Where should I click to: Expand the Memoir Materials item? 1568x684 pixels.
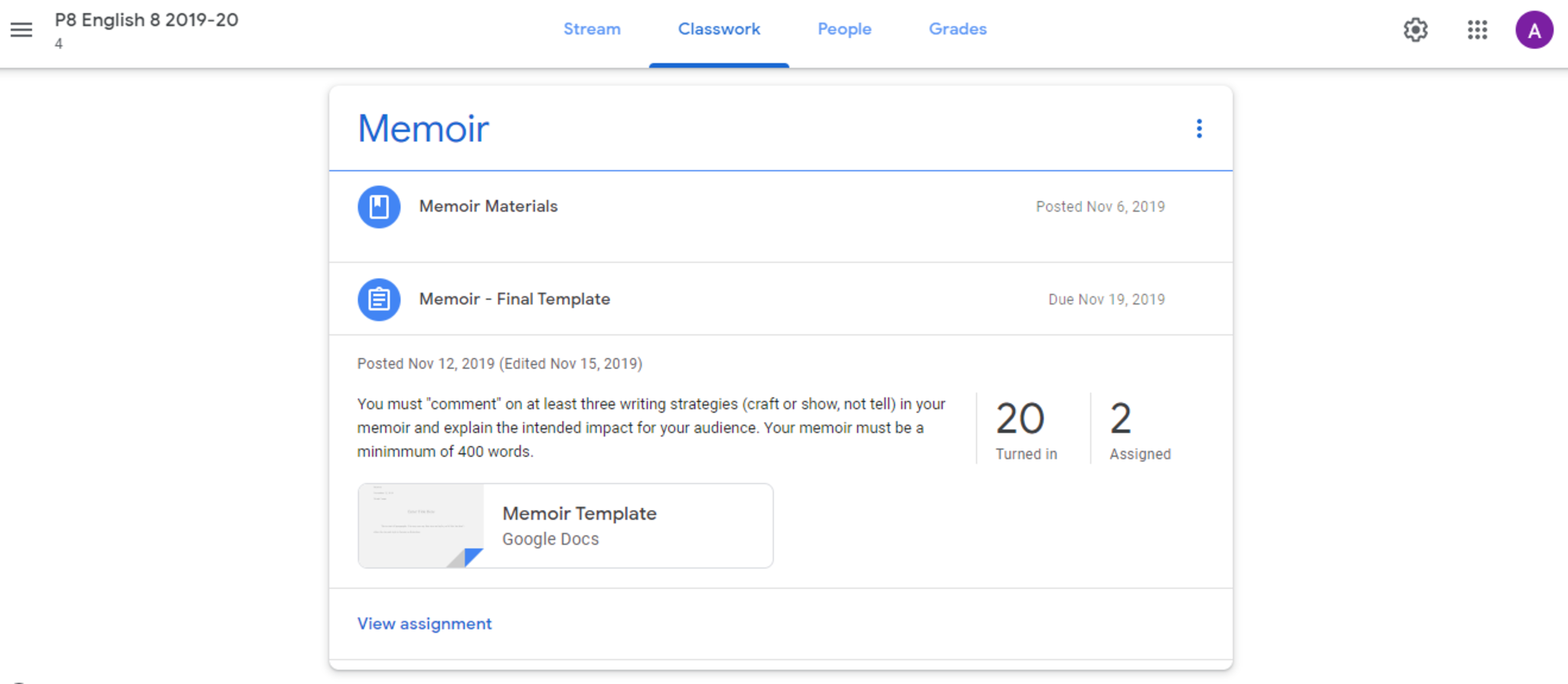488,207
